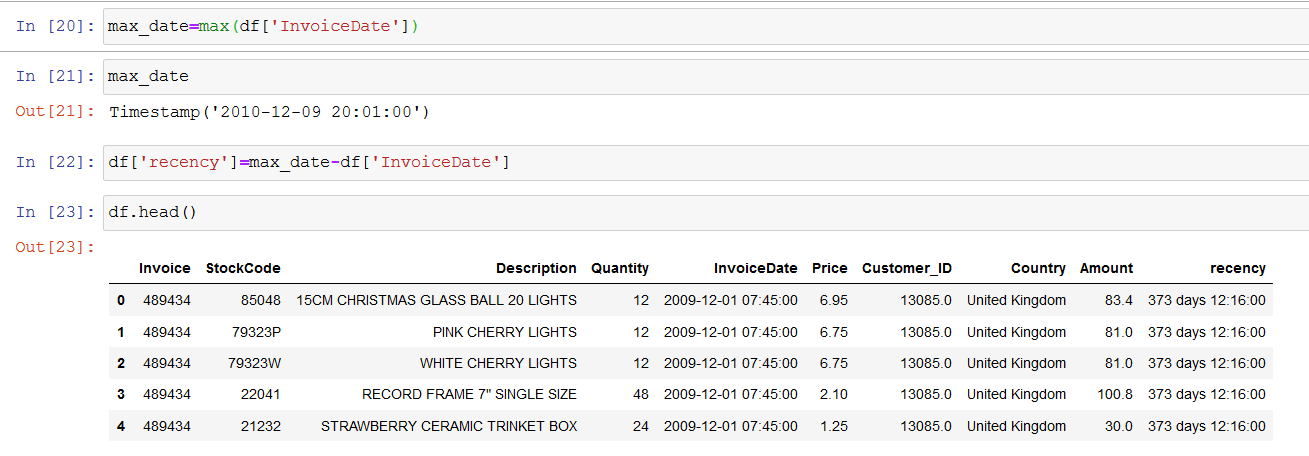Click the InvoiceDate value in row 3
The width and height of the screenshot is (1309, 456).
coord(731,394)
